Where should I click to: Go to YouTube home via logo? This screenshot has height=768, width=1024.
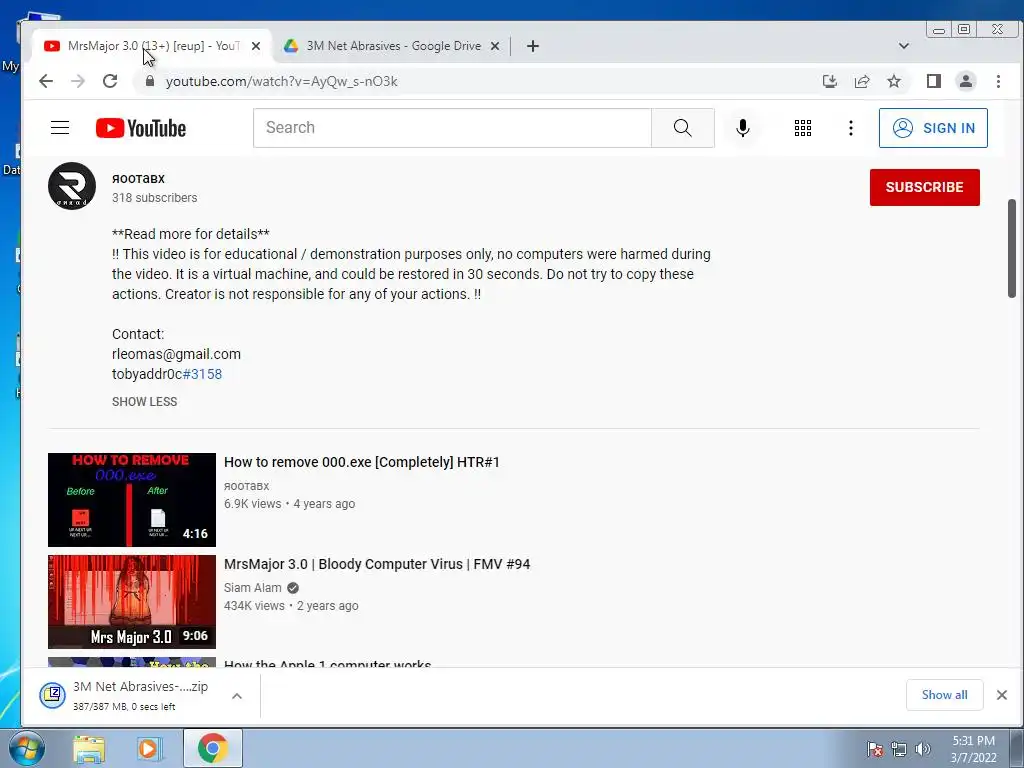[x=140, y=128]
